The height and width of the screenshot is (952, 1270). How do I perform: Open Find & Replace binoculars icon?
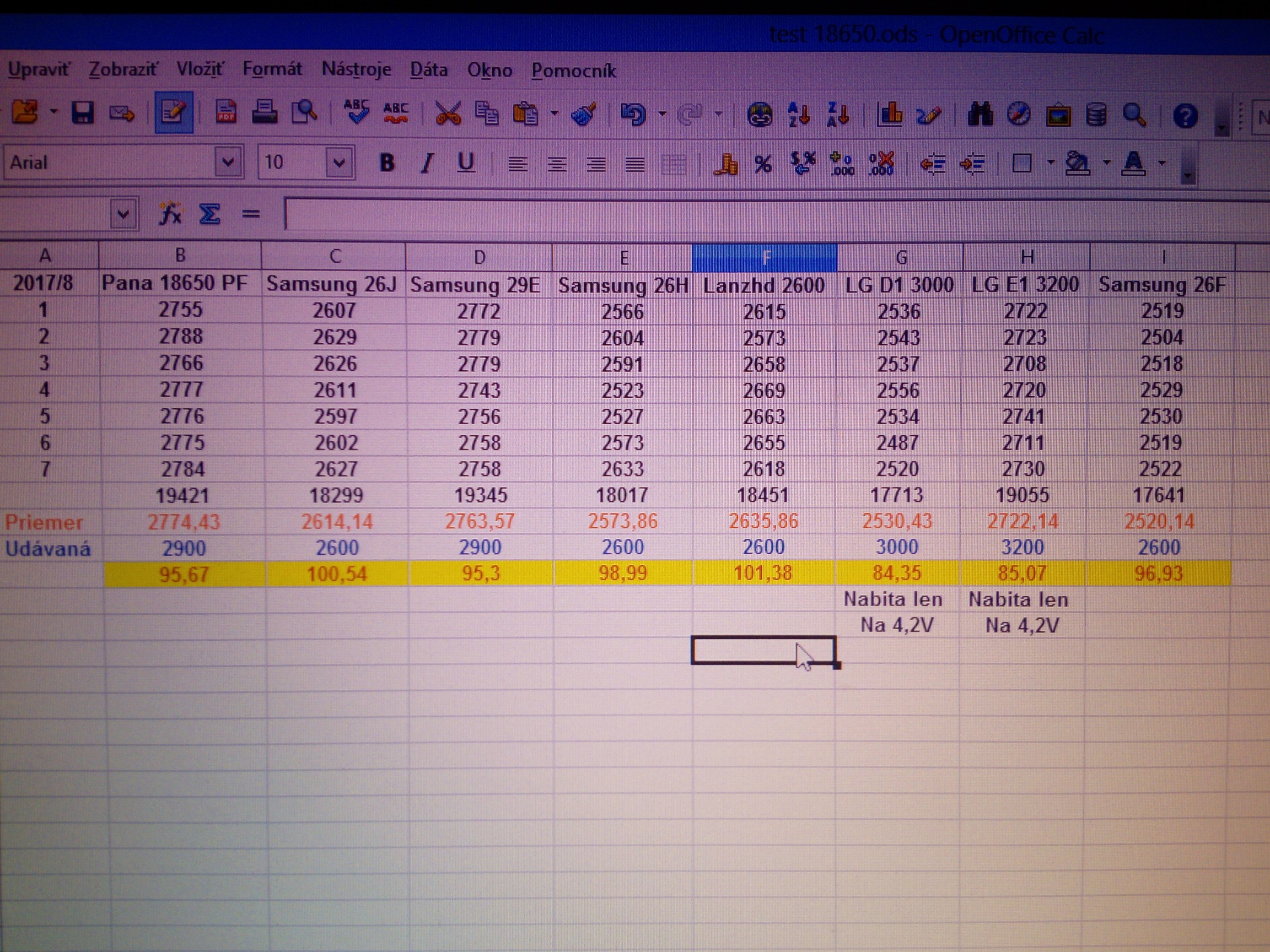point(980,115)
